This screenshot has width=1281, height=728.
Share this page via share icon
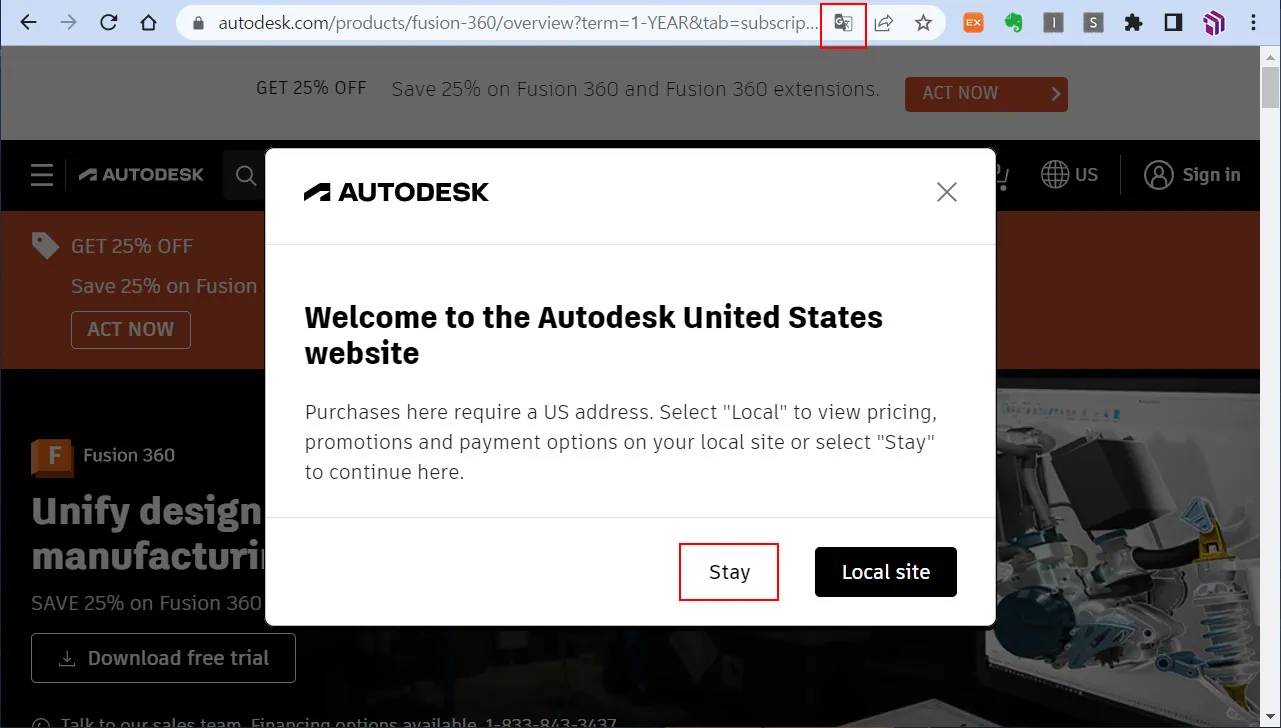pyautogui.click(x=884, y=23)
